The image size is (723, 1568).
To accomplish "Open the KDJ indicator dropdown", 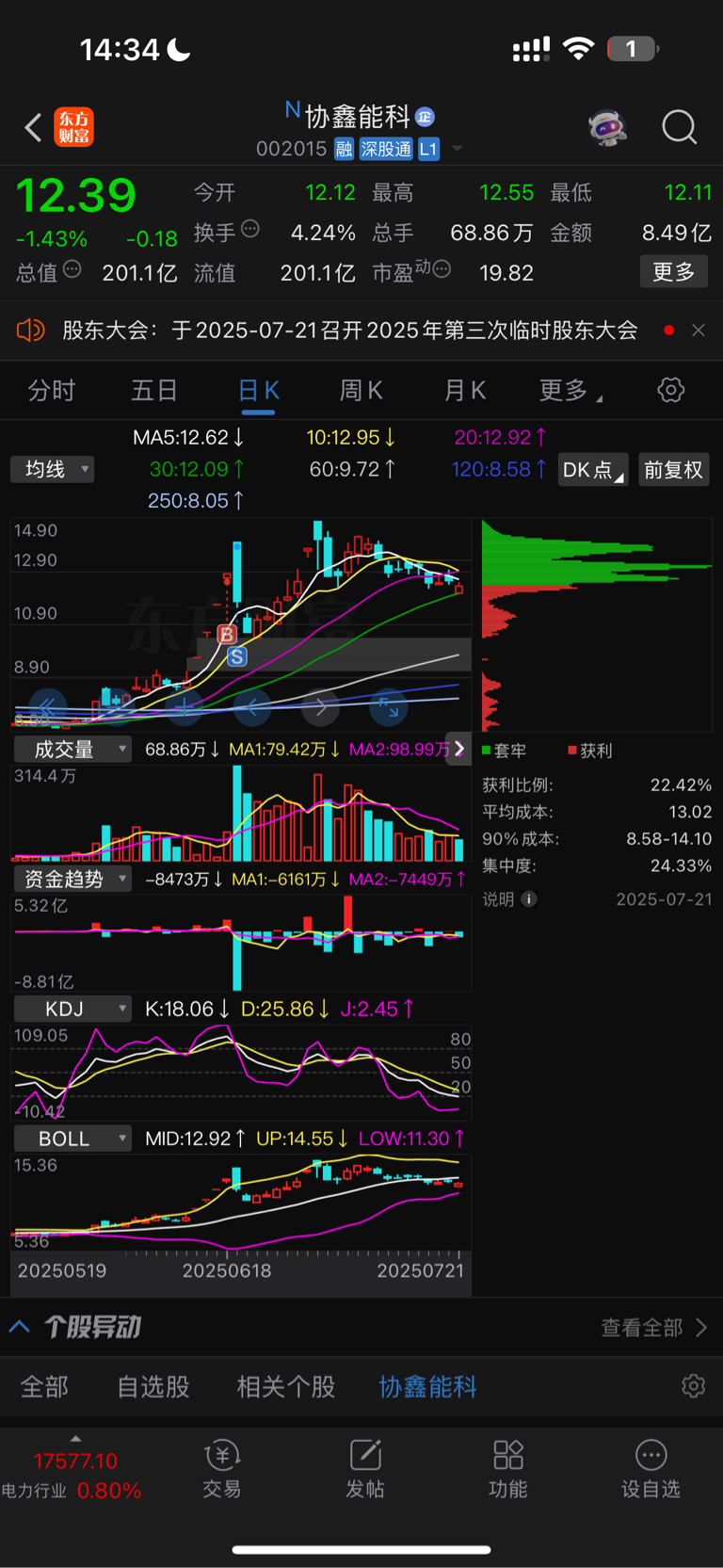I will click(72, 1009).
